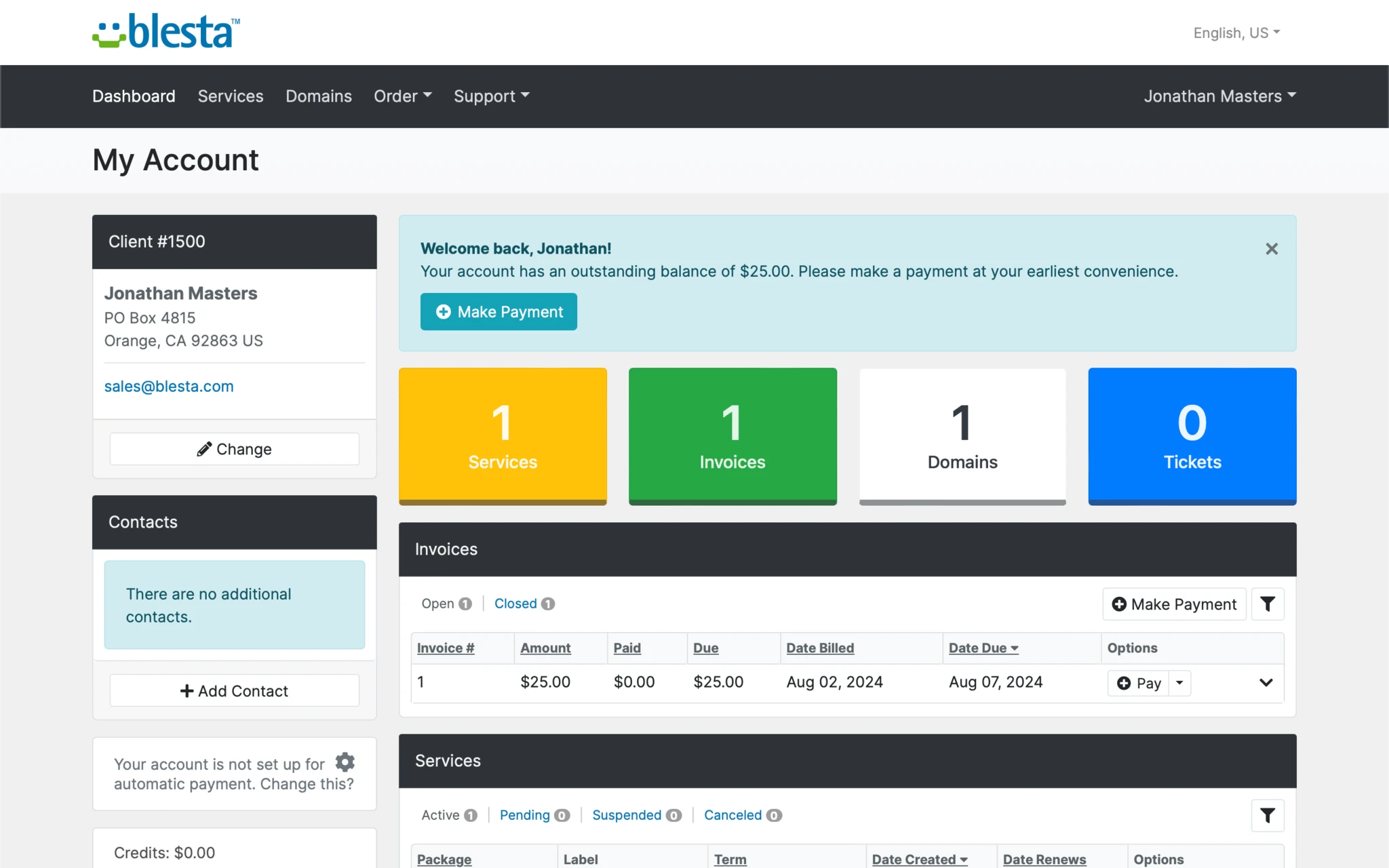Open the English, US language dropdown
The image size is (1389, 868).
1236,33
